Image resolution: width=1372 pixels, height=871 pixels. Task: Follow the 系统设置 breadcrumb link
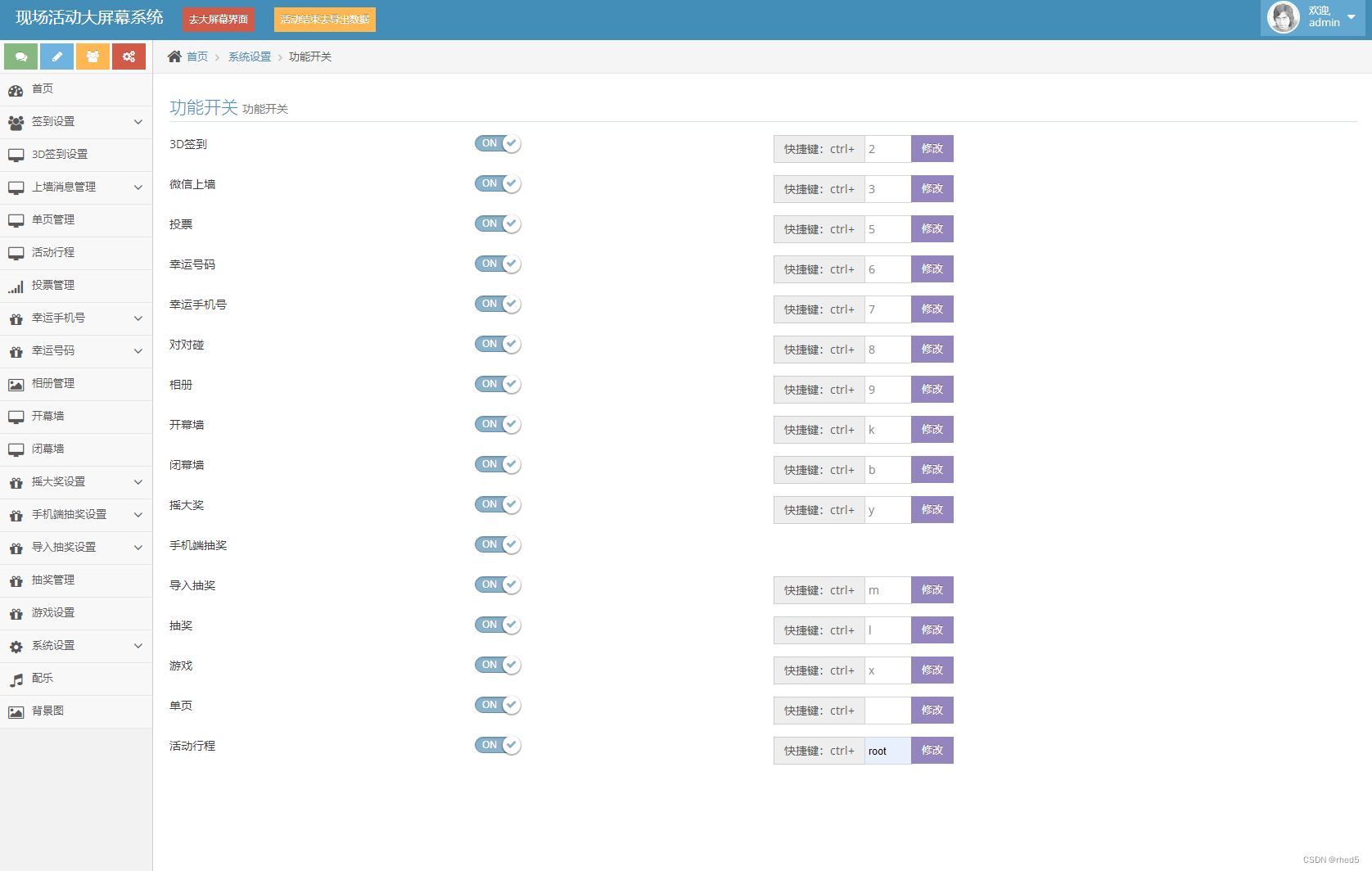[x=249, y=56]
